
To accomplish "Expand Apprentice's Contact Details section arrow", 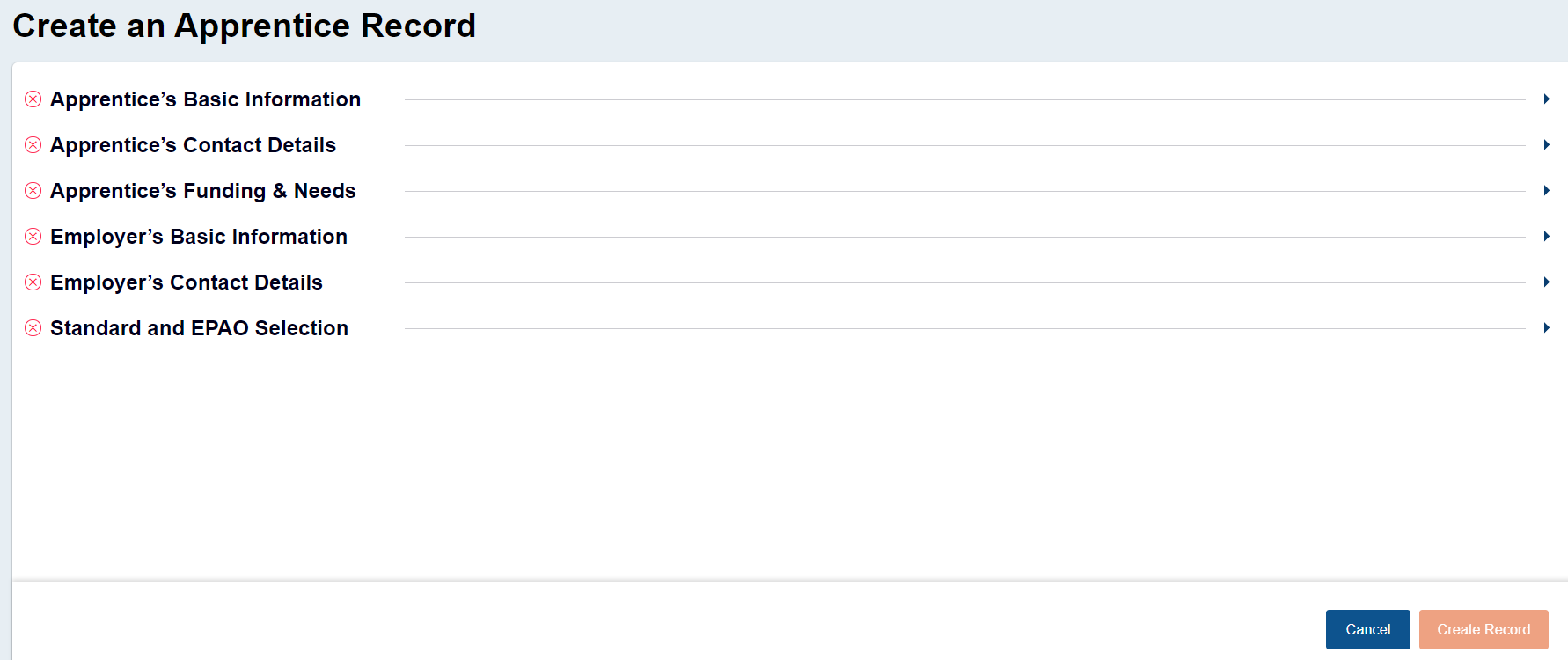I will pos(1546,145).
